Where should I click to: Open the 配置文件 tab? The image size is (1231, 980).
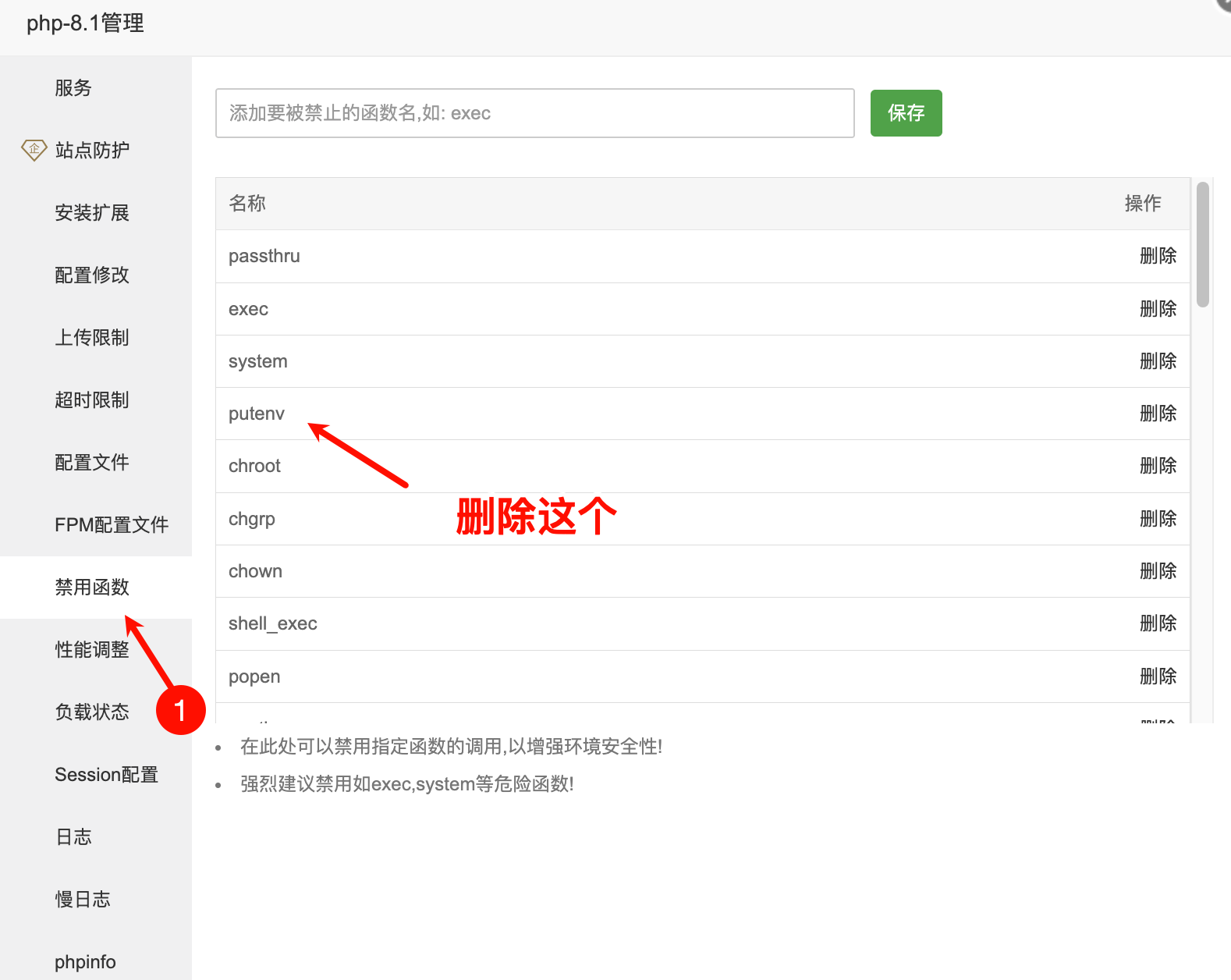click(92, 462)
